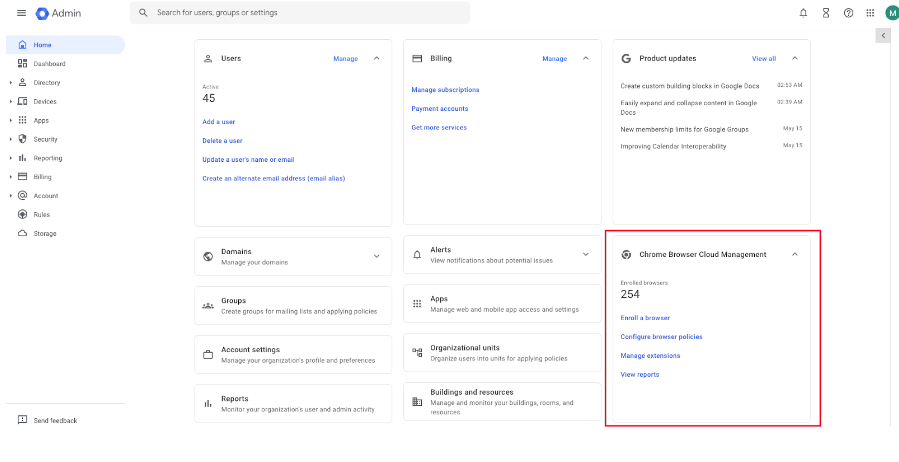Click the Storage cloud icon in the sidebar

pyautogui.click(x=22, y=234)
